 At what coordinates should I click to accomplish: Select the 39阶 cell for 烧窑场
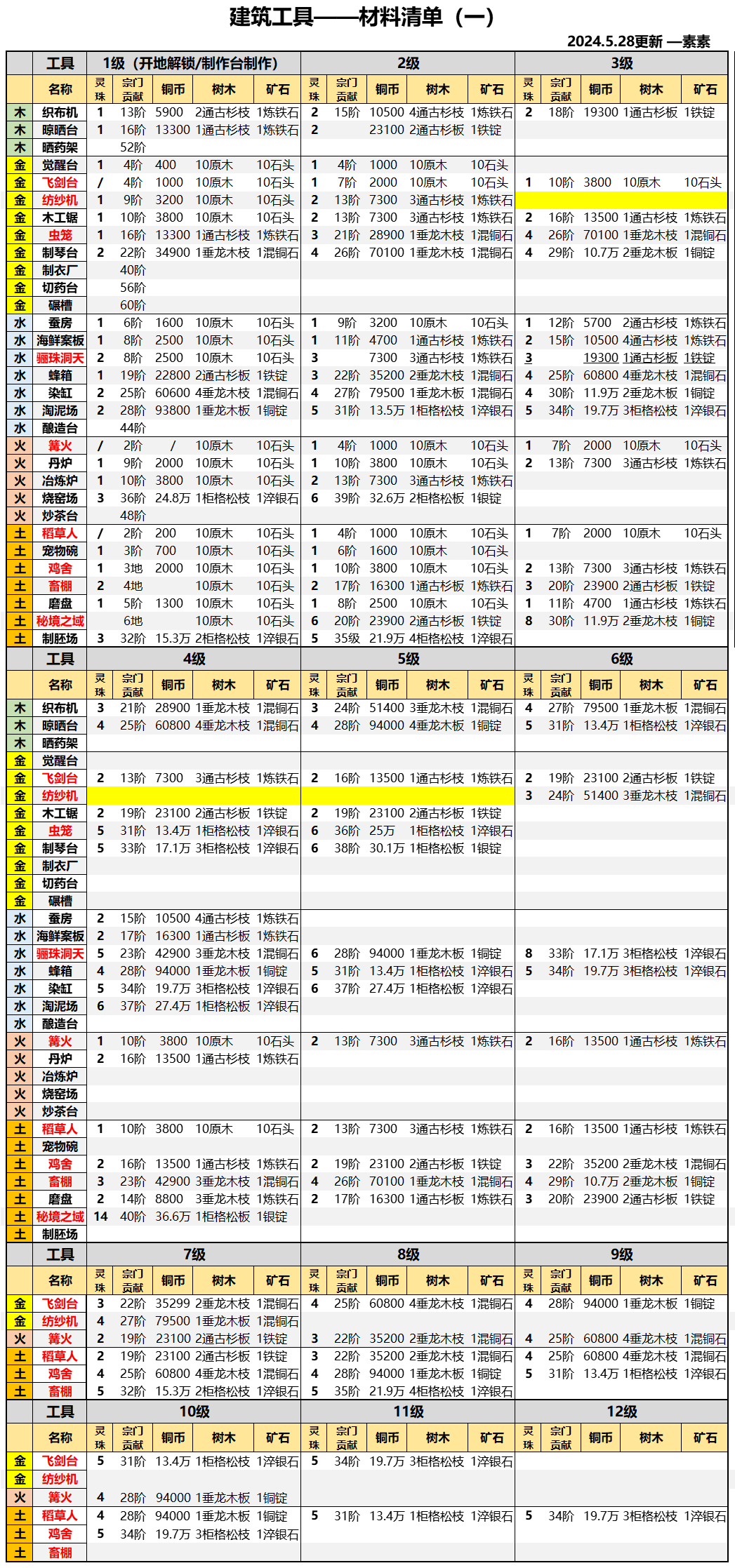347,498
